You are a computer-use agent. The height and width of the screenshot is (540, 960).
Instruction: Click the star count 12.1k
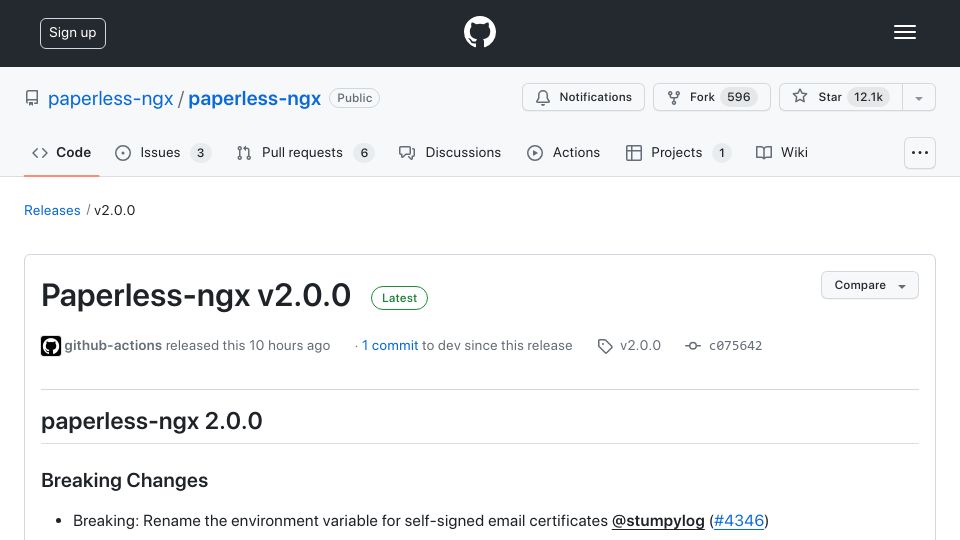[x=868, y=97]
